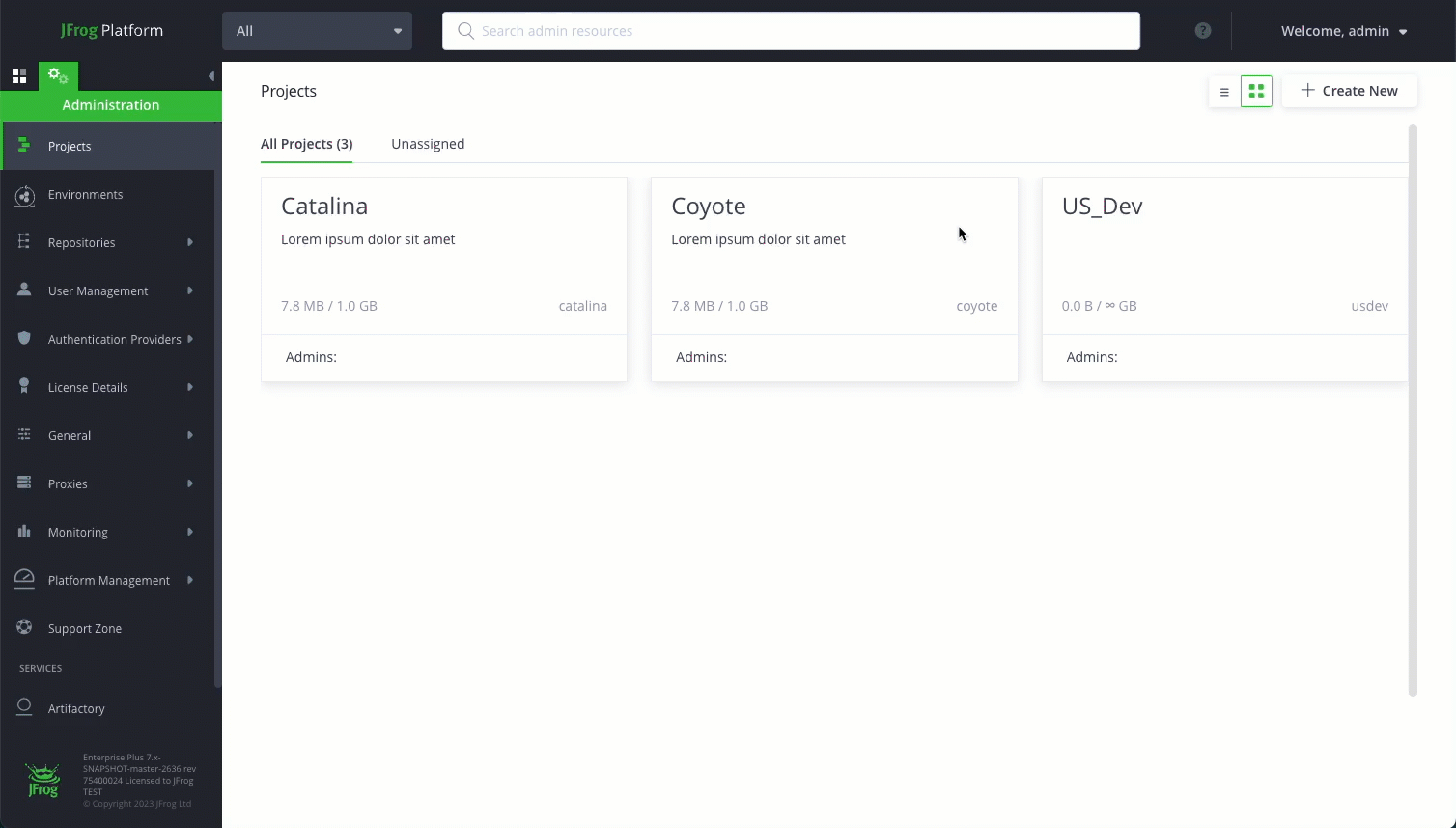1456x828 pixels.
Task: Switch projects to list view
Action: 1224,91
